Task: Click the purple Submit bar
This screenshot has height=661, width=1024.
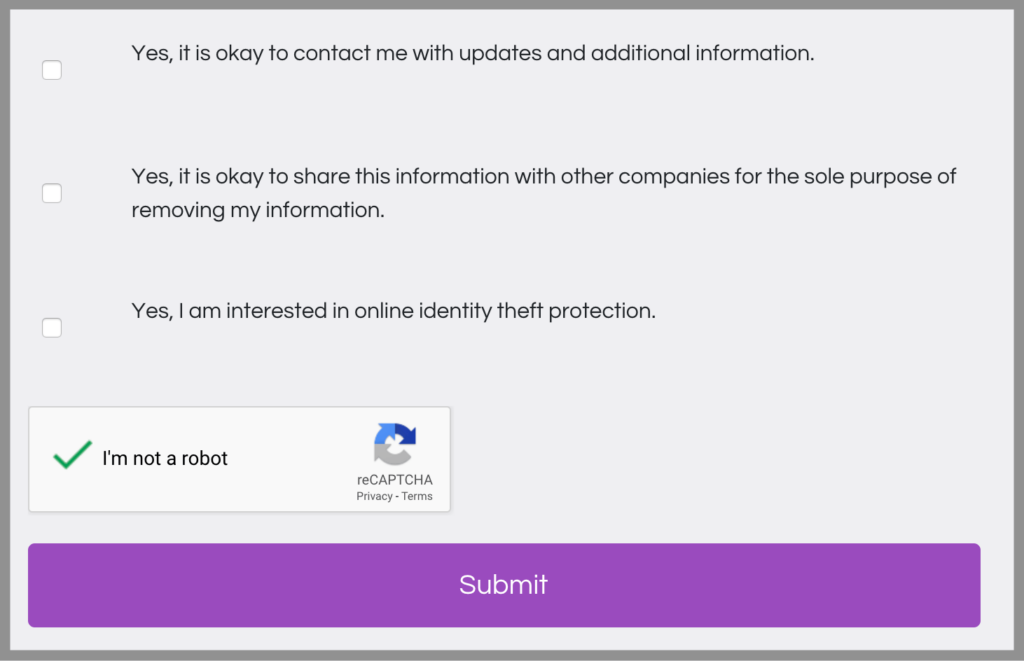Action: [503, 585]
